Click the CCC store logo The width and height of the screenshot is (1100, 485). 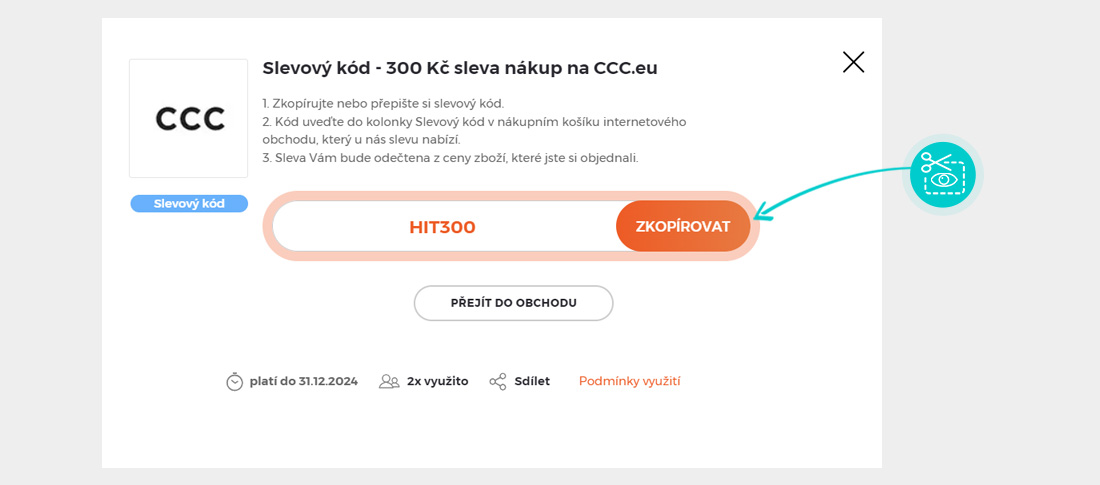pos(189,119)
